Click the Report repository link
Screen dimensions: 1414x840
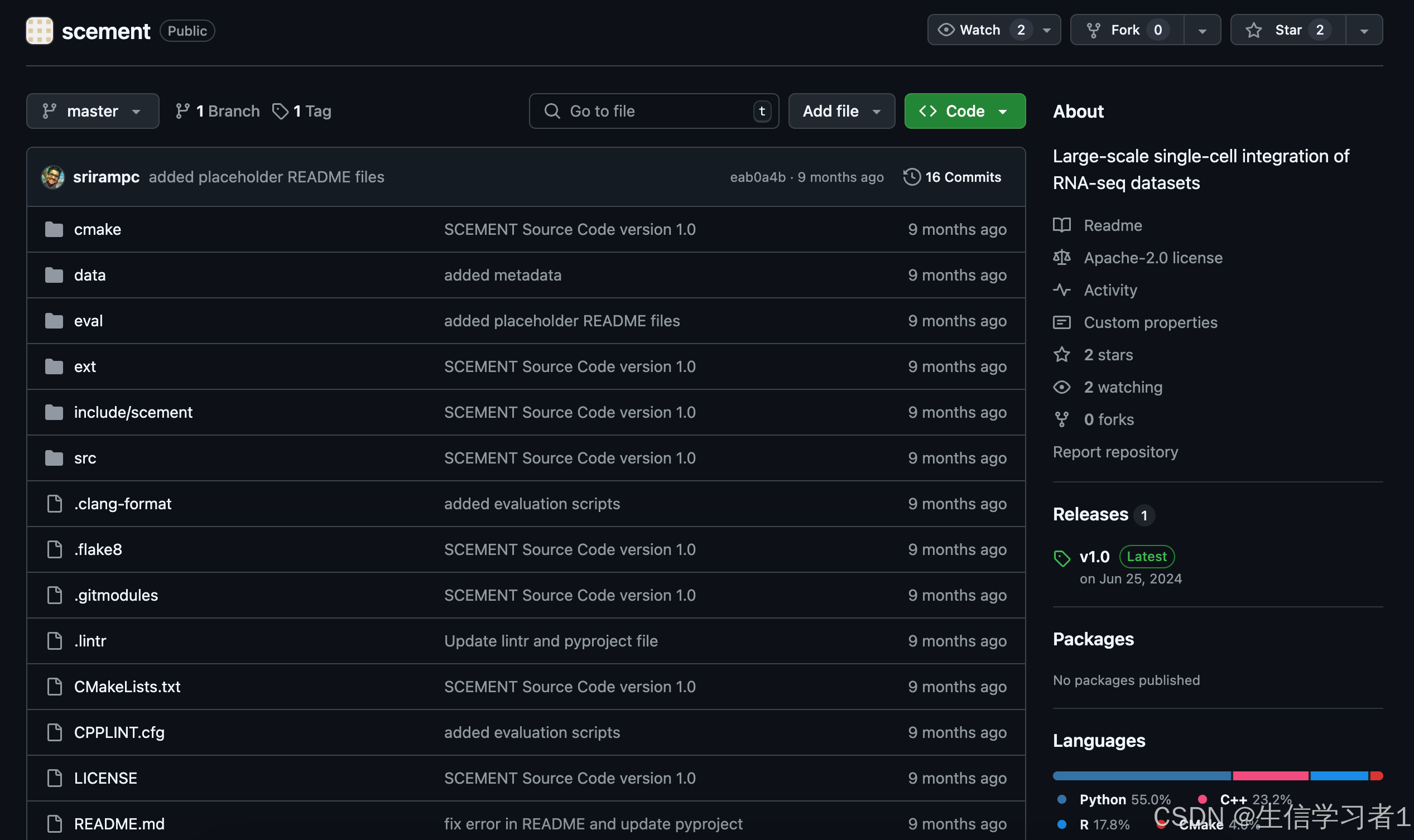click(x=1114, y=452)
